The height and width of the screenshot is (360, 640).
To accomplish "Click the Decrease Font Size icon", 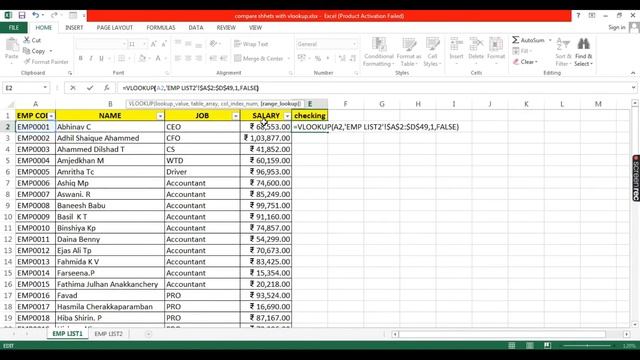I will coord(164,44).
